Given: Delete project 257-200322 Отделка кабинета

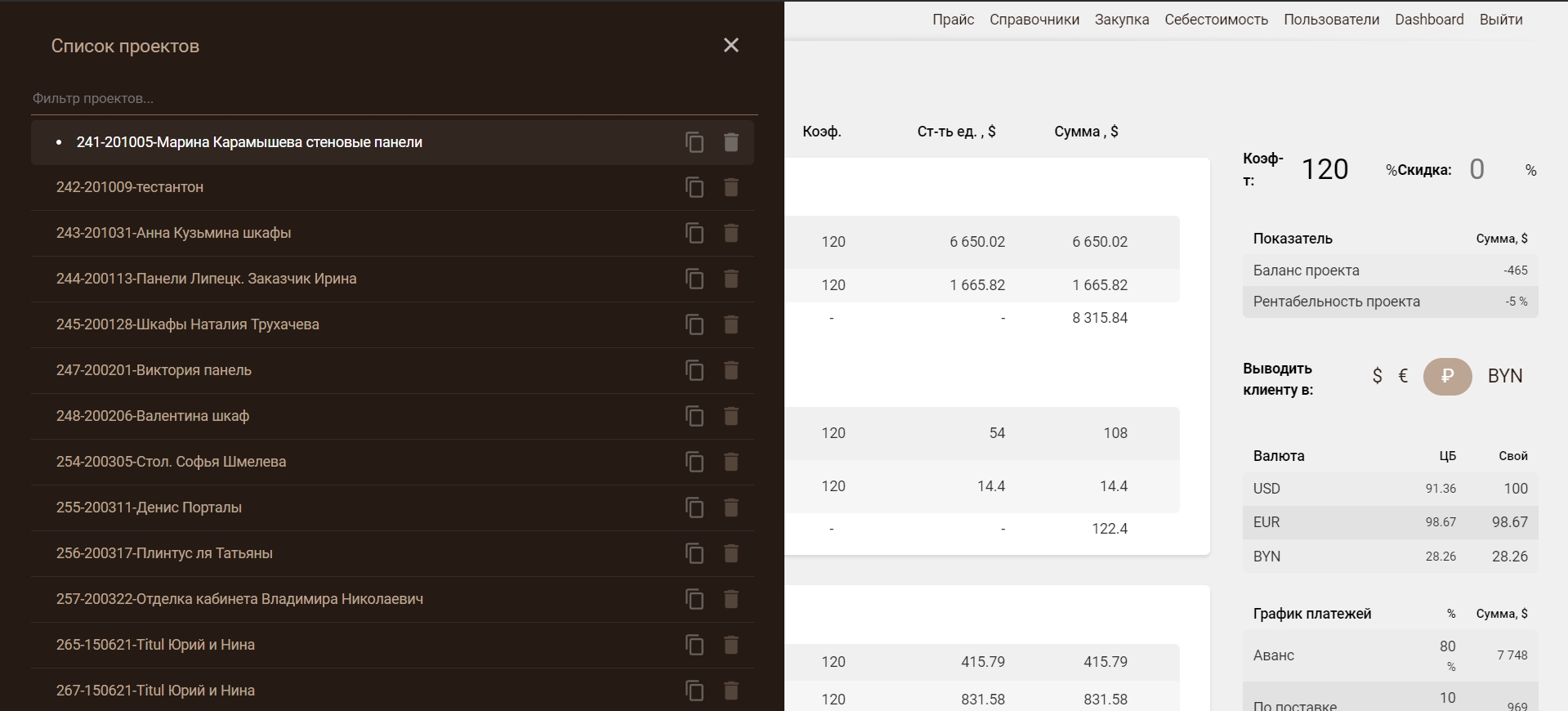Looking at the screenshot, I should tap(731, 600).
